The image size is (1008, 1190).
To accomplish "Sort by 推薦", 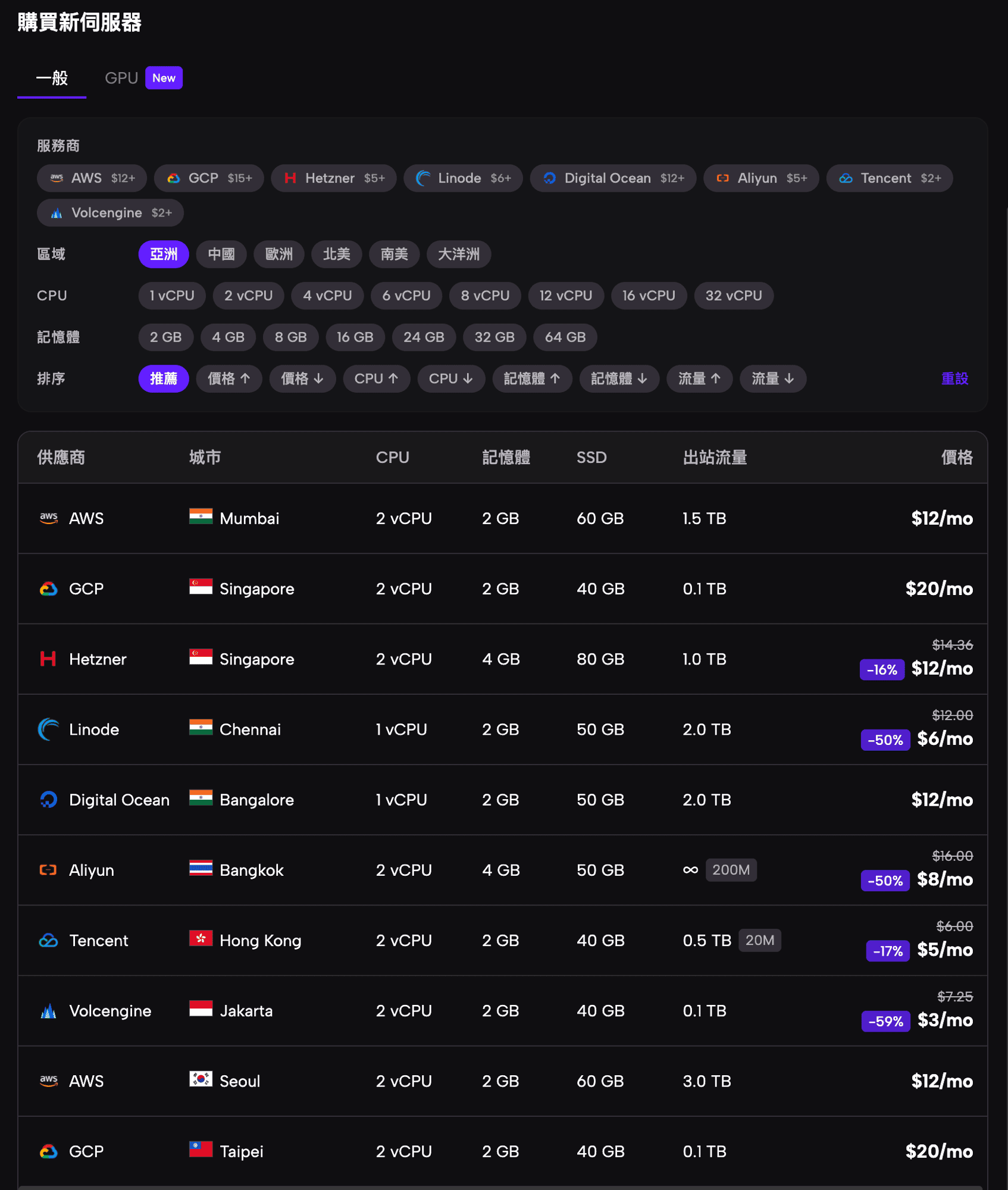I will pyautogui.click(x=164, y=379).
